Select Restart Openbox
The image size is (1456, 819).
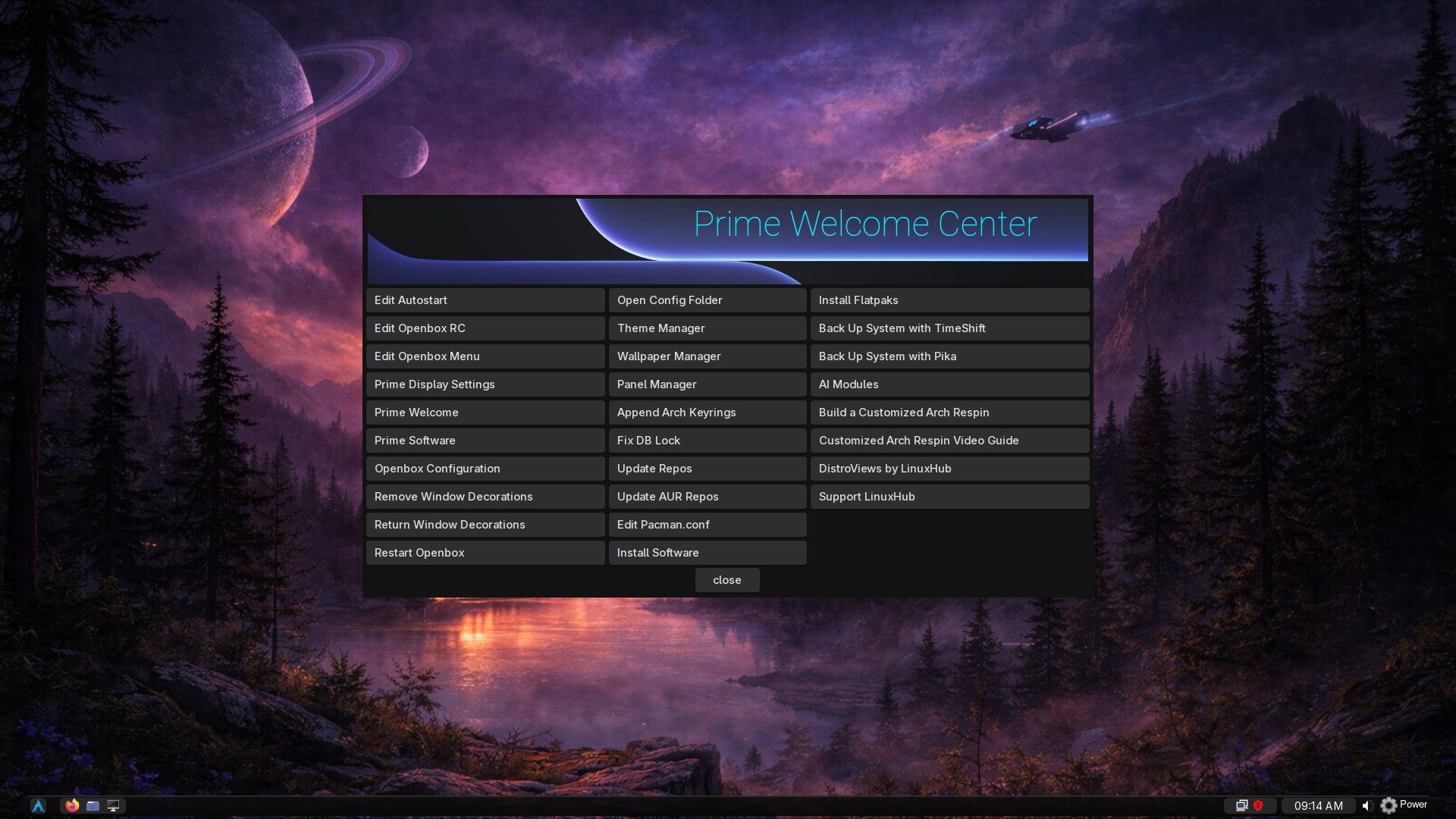click(485, 553)
